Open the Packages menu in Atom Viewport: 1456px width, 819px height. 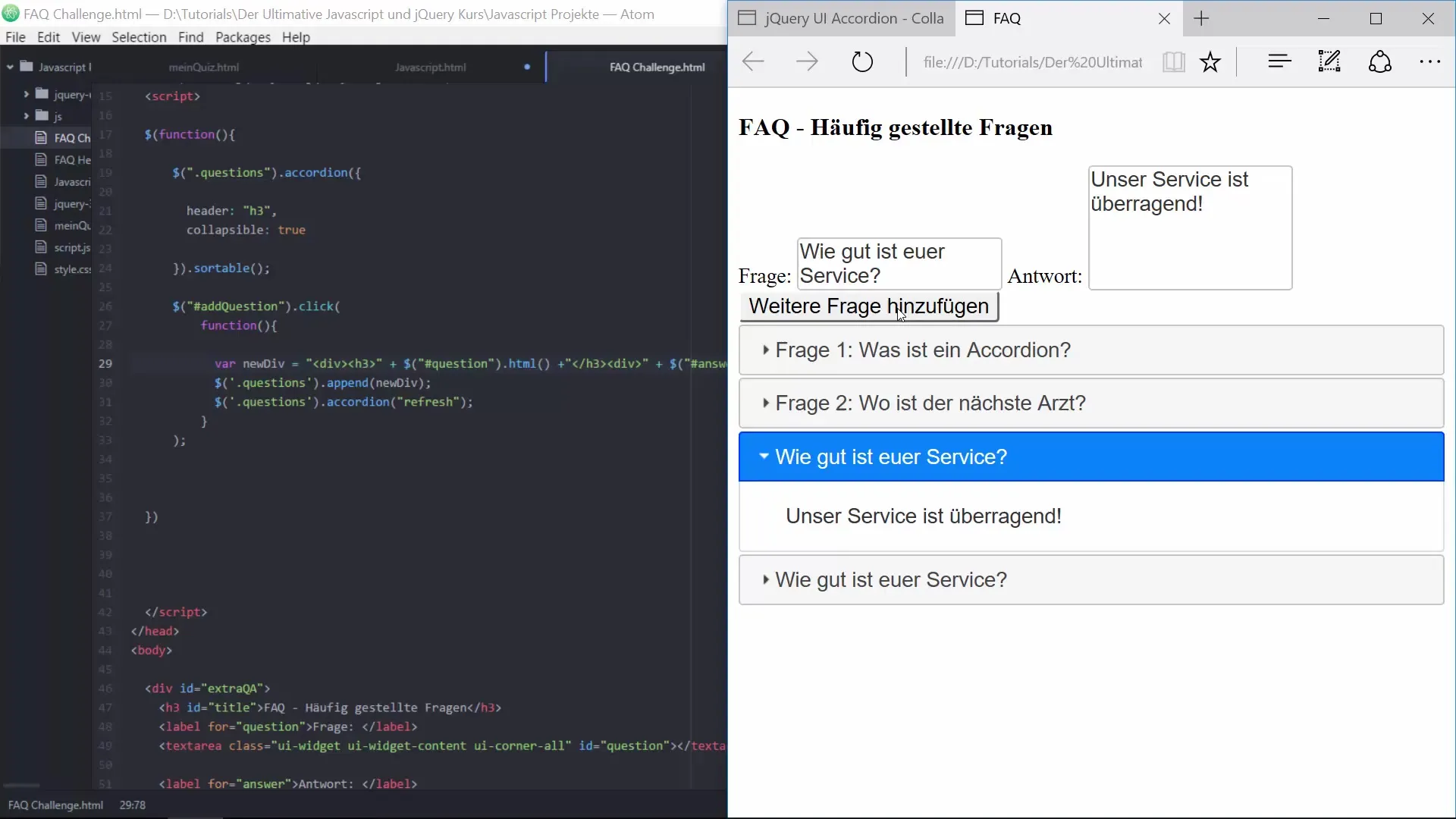[x=243, y=37]
